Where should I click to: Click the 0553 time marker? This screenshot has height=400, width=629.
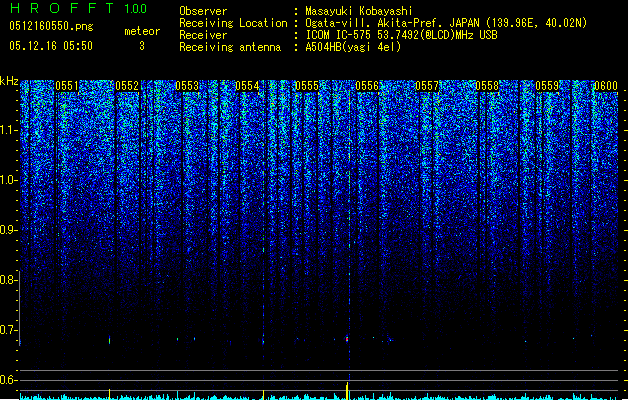click(x=187, y=86)
